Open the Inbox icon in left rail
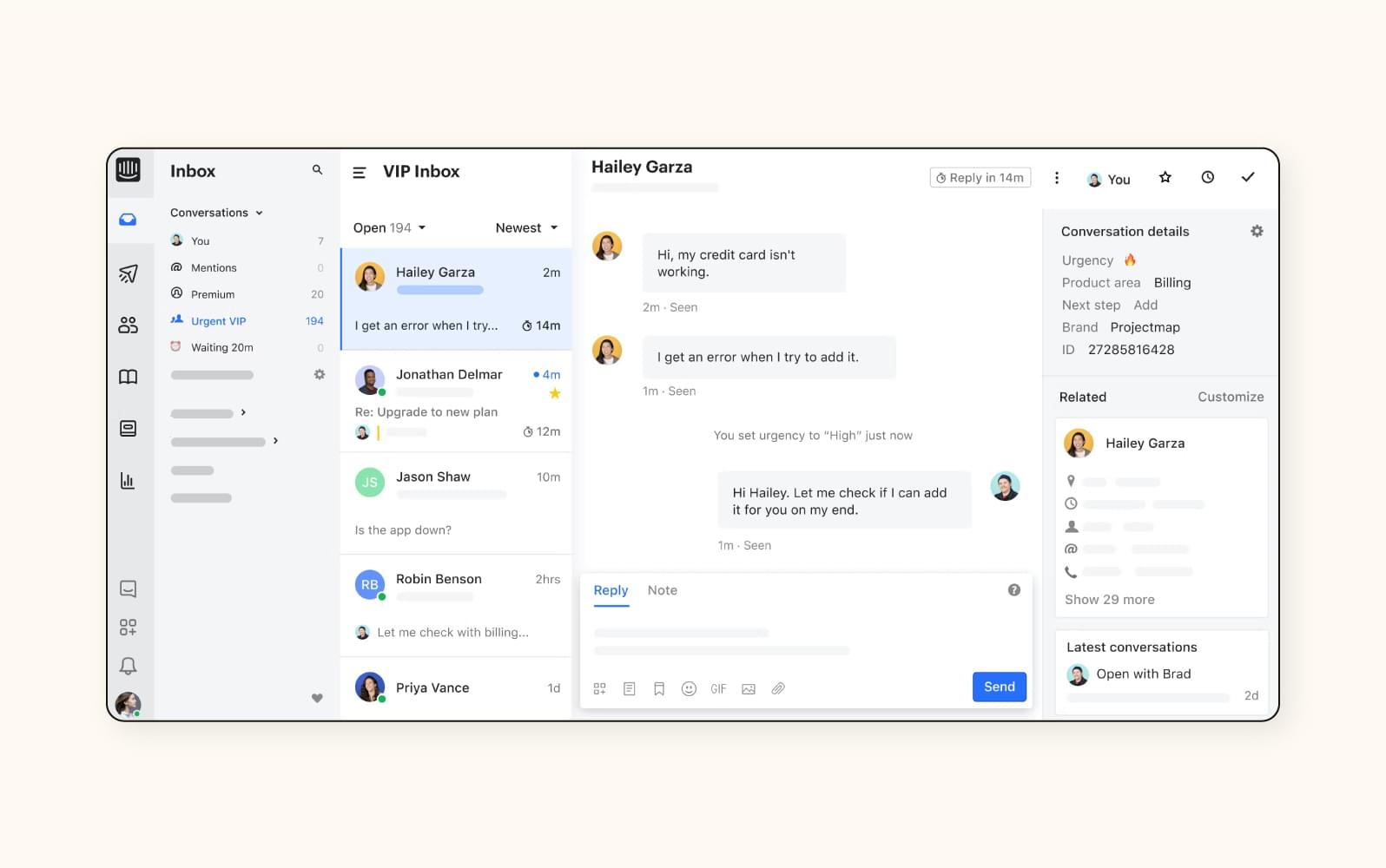This screenshot has height=868, width=1386. click(128, 220)
